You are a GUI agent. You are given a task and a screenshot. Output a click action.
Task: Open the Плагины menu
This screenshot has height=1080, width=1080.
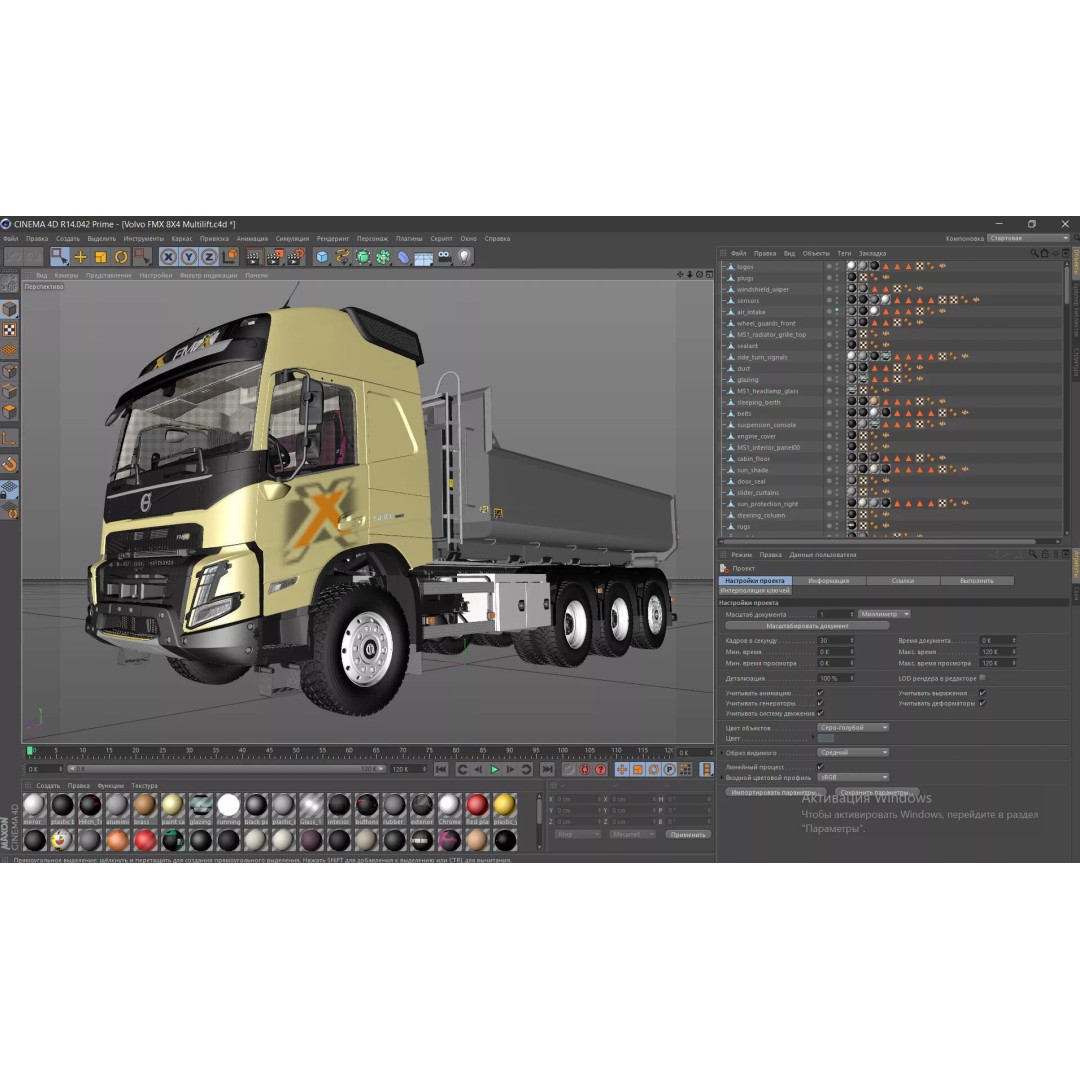coord(408,239)
